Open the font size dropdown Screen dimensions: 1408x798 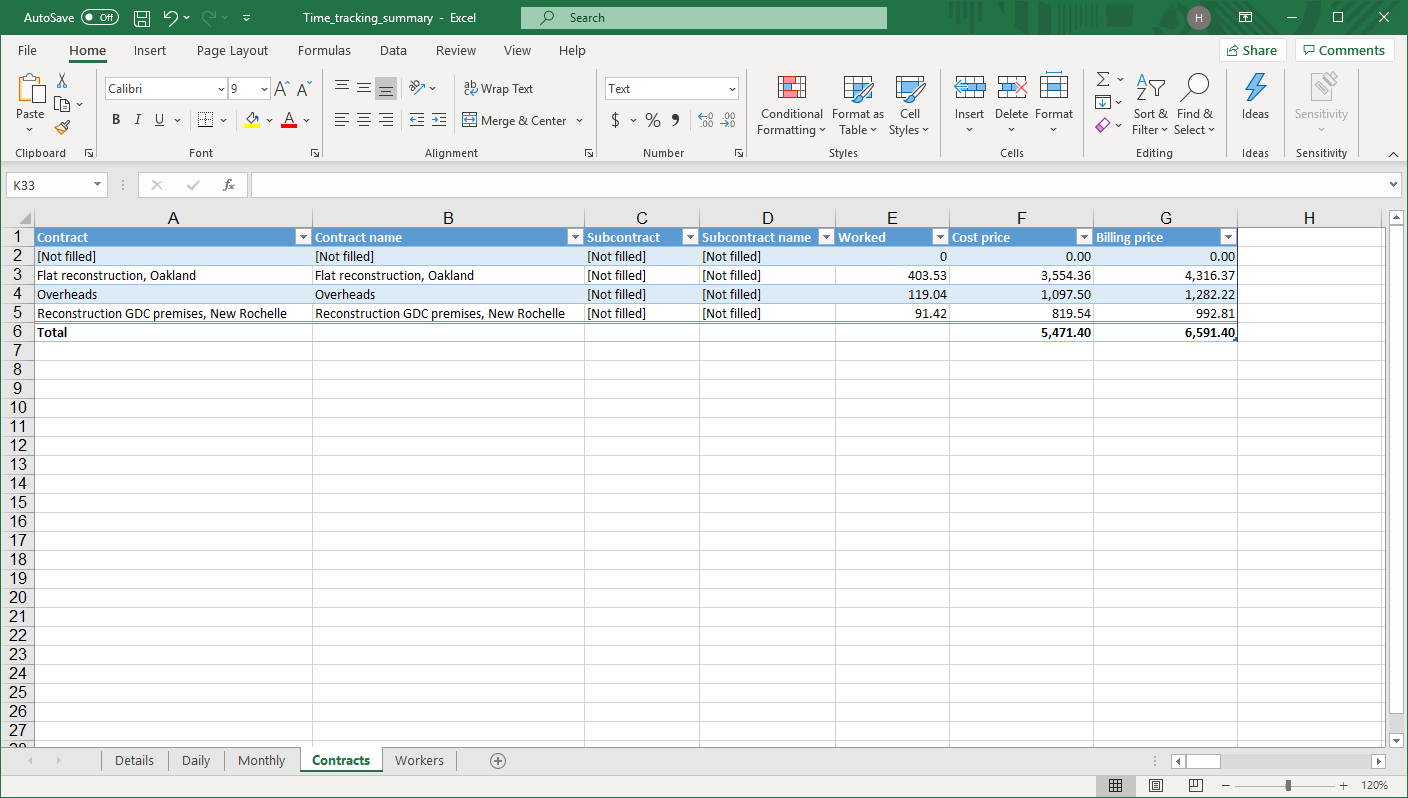264,89
